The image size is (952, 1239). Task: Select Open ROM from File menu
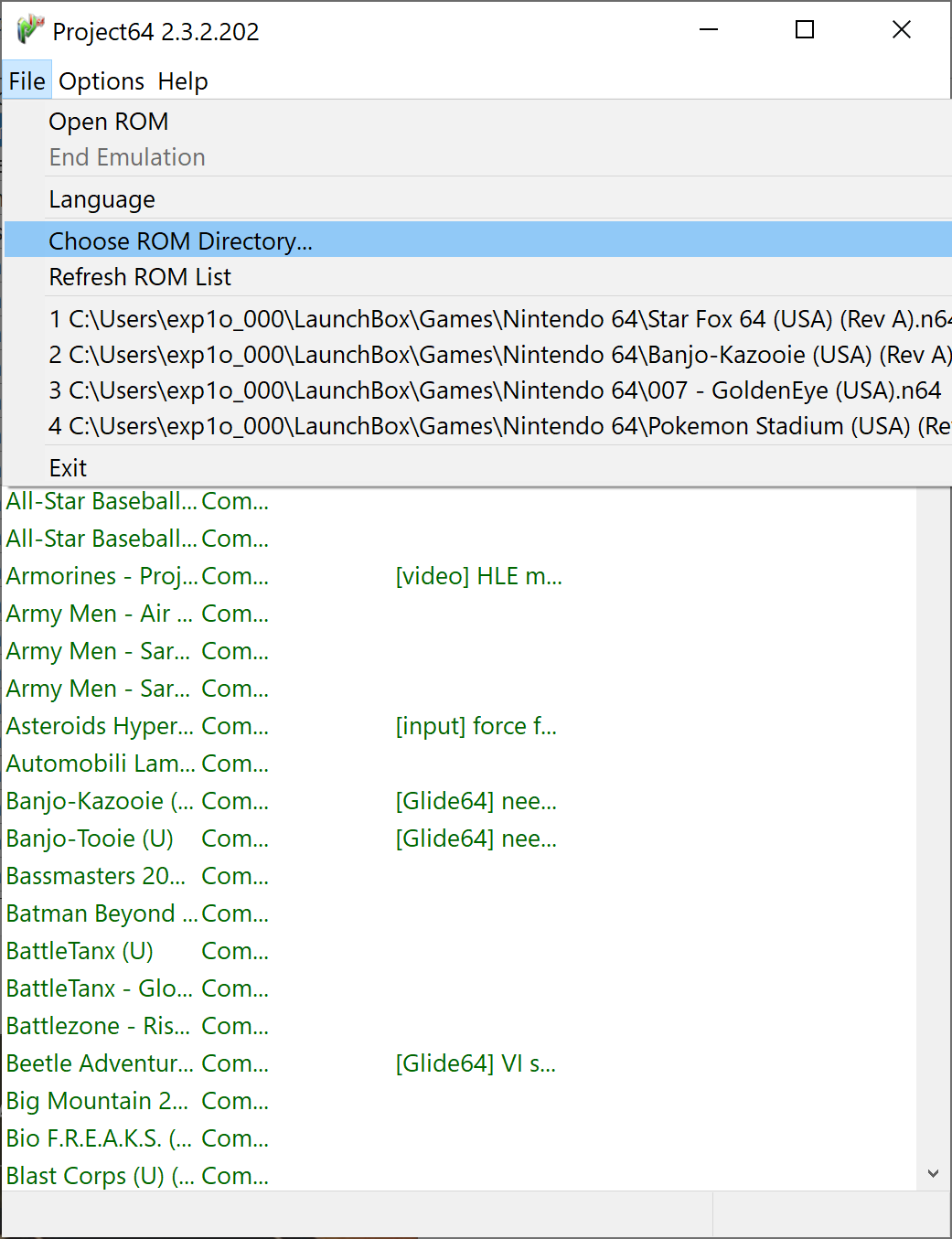point(477,122)
